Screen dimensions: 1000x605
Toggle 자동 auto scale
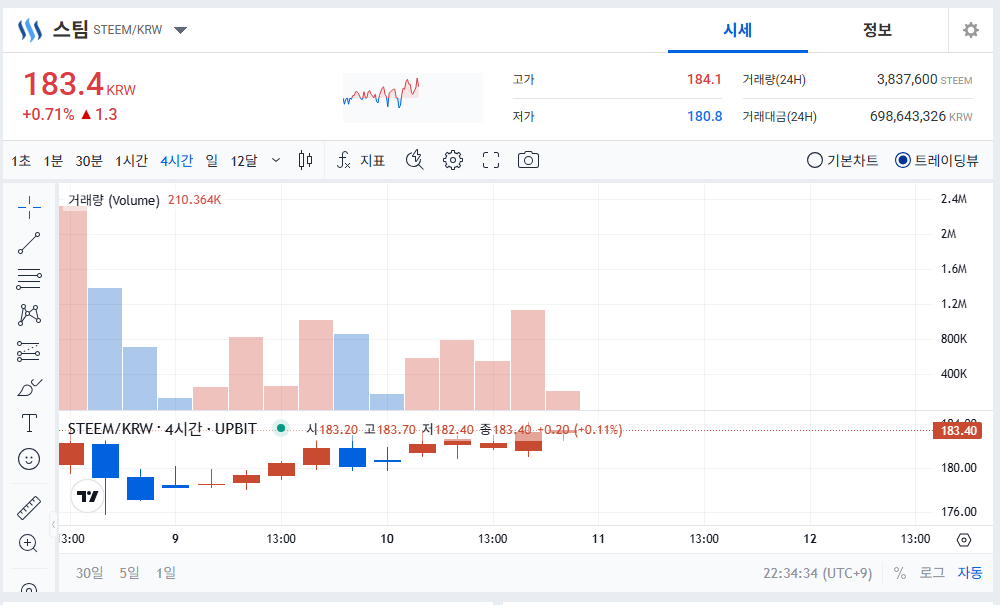pyautogui.click(x=970, y=573)
